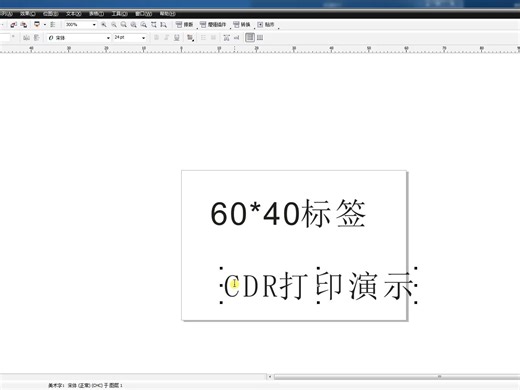The height and width of the screenshot is (390, 520).
Task: Click the Import icon in standard toolbar
Action: click(x=14, y=25)
